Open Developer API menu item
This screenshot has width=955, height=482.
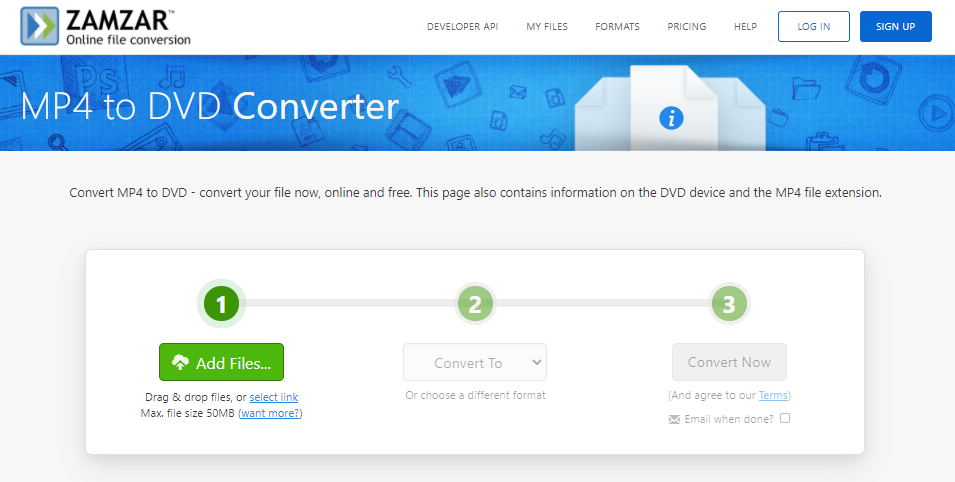point(462,27)
